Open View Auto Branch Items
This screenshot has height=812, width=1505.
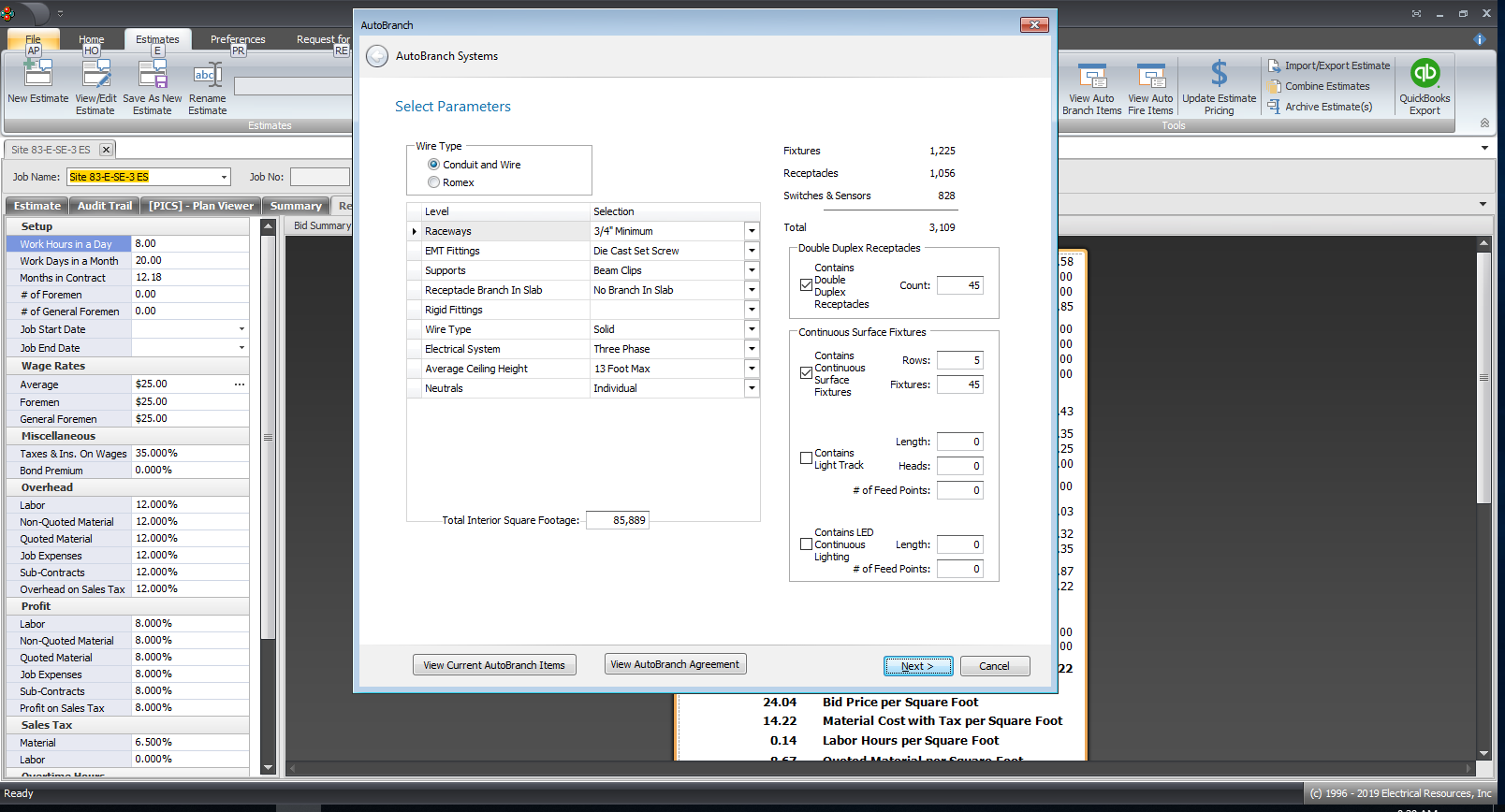point(1091,77)
